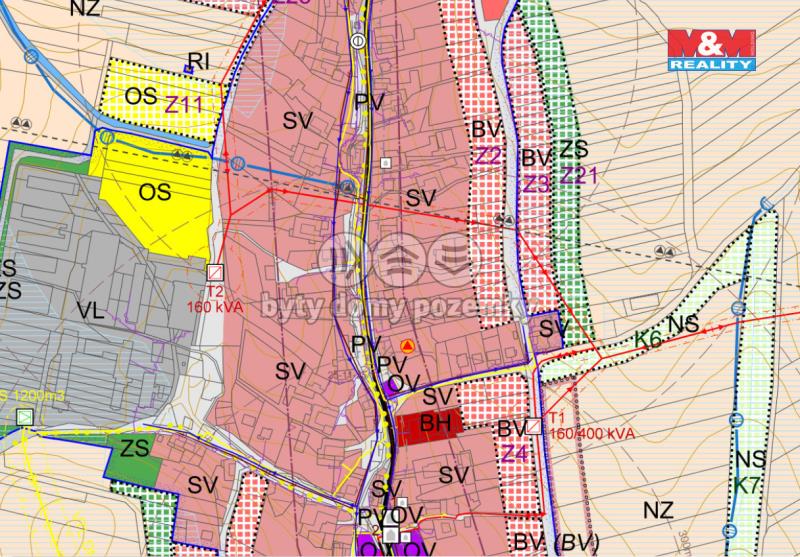This screenshot has width=800, height=557.
Task: Click the white circle symbol above PV road
Action: (358, 41)
